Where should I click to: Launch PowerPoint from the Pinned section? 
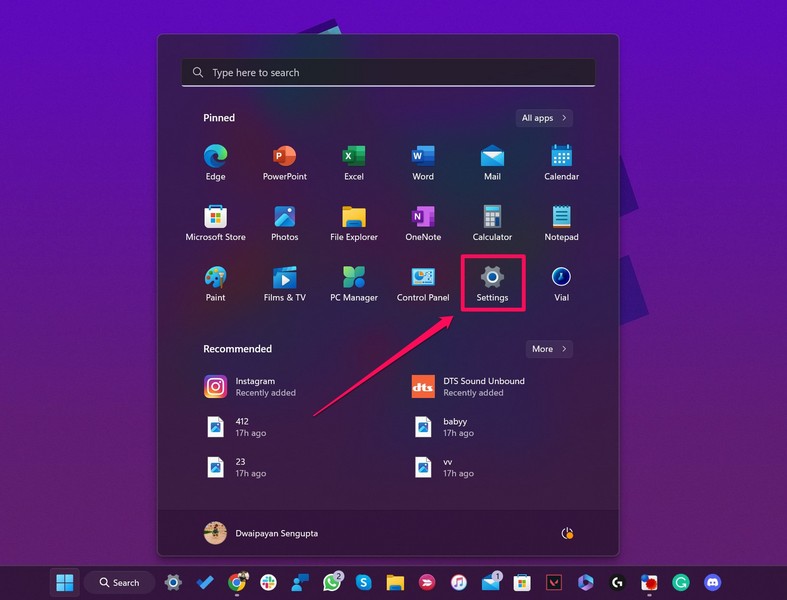pyautogui.click(x=285, y=162)
